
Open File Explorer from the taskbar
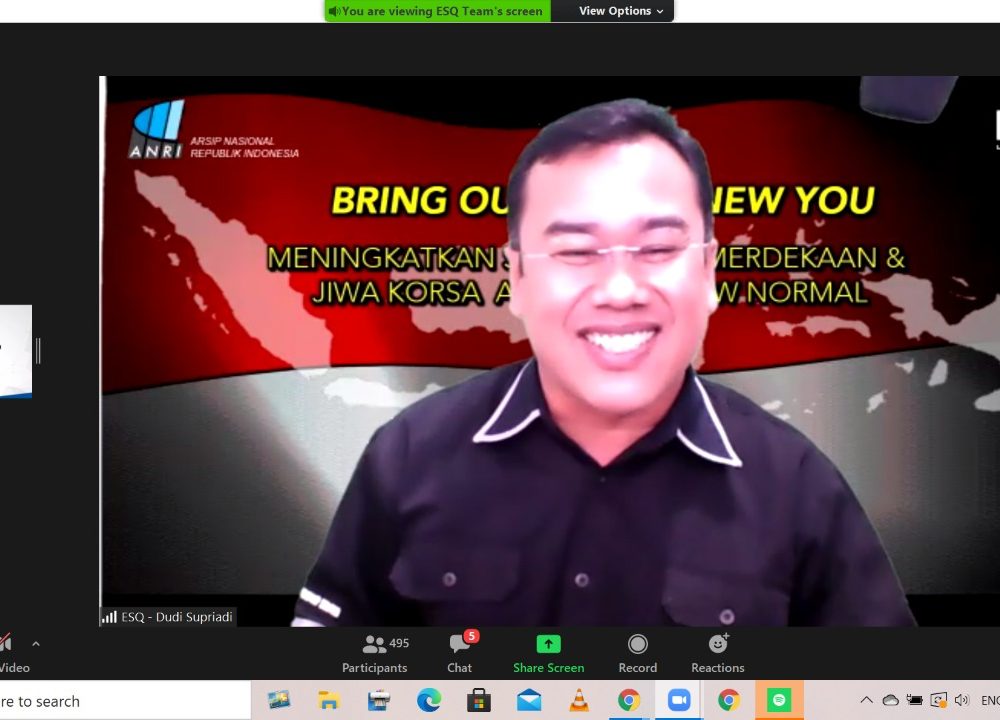pyautogui.click(x=329, y=700)
